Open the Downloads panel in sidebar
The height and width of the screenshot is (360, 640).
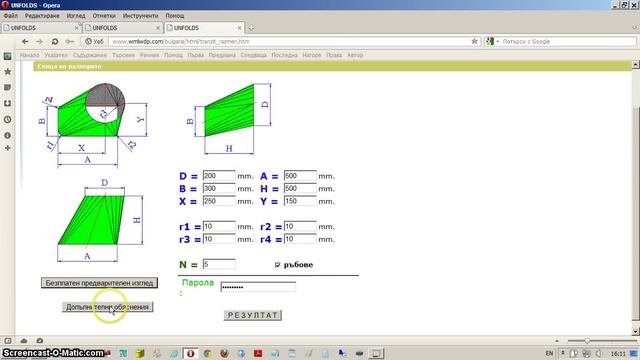[x=7, y=104]
